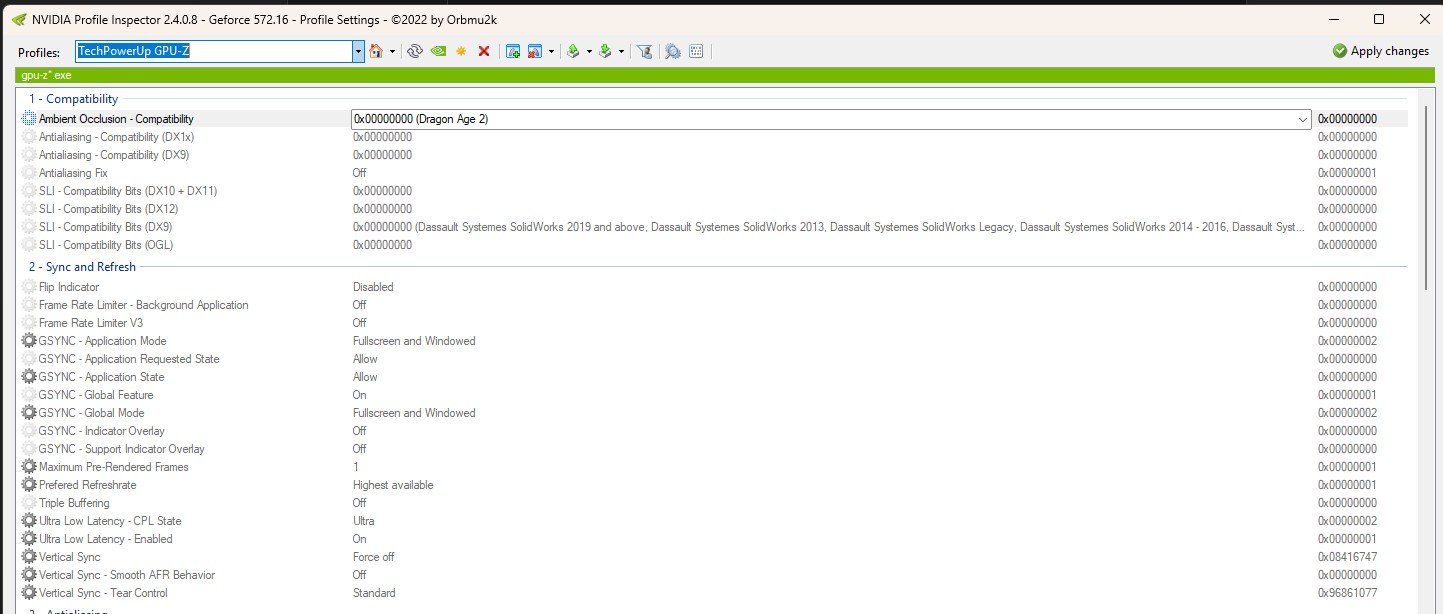Click gear icon beside Flip Indicator
Image resolution: width=1443 pixels, height=614 pixels.
click(x=29, y=287)
